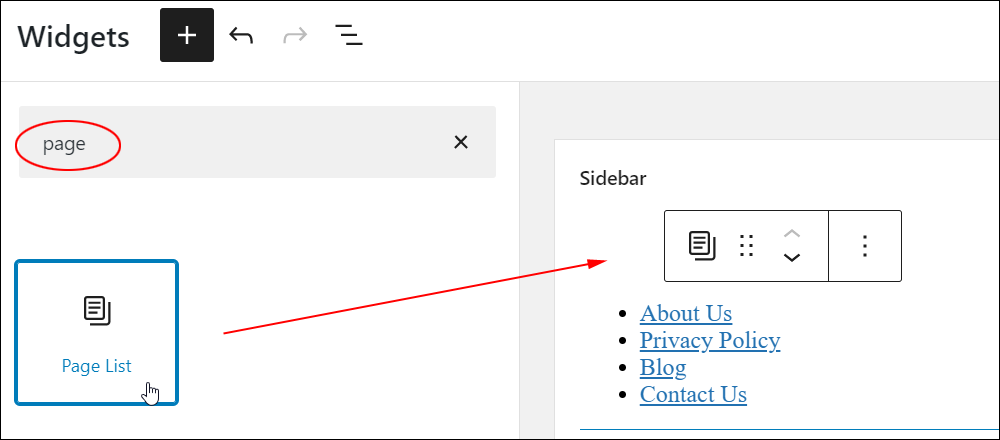The height and width of the screenshot is (440, 1000).
Task: Clear the block search with X
Action: (460, 142)
